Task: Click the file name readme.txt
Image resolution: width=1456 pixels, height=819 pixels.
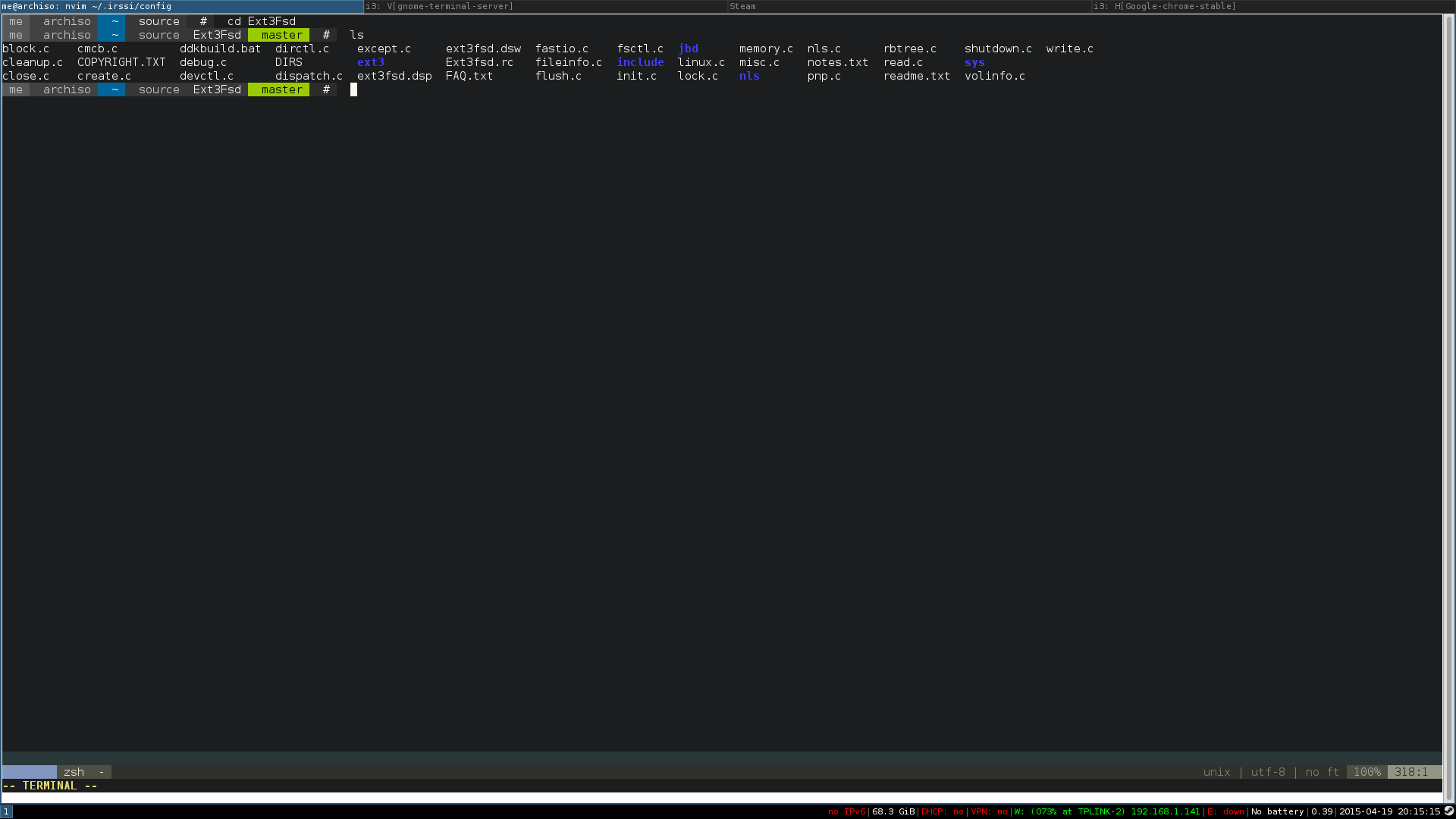Action: (916, 76)
